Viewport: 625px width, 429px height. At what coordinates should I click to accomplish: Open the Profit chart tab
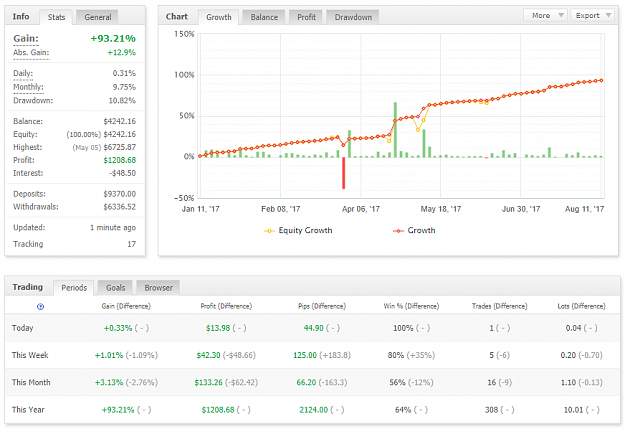pyautogui.click(x=306, y=17)
